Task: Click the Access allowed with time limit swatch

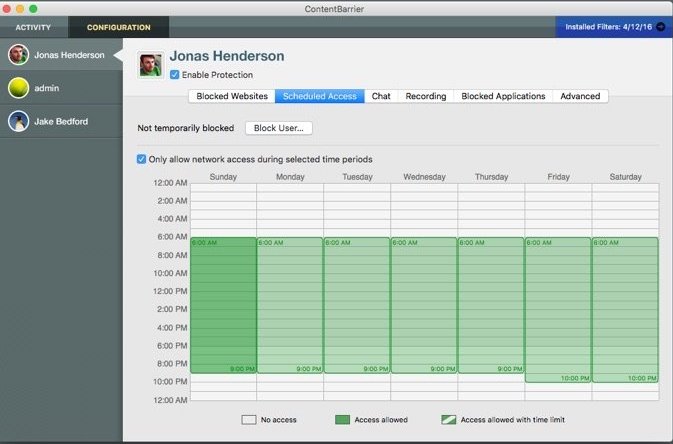Action: (447, 420)
